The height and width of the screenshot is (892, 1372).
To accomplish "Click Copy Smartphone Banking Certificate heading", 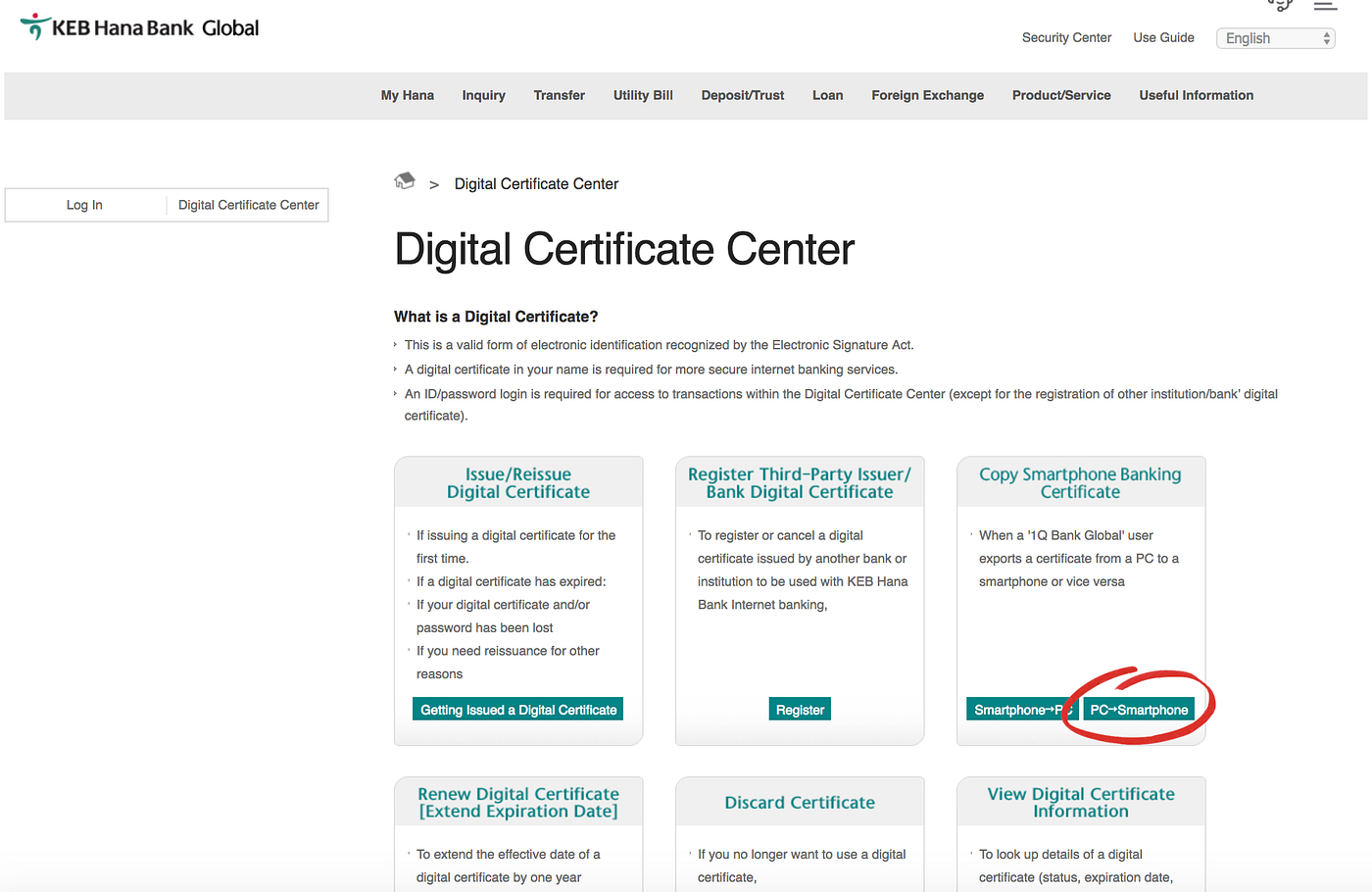I will pos(1080,483).
